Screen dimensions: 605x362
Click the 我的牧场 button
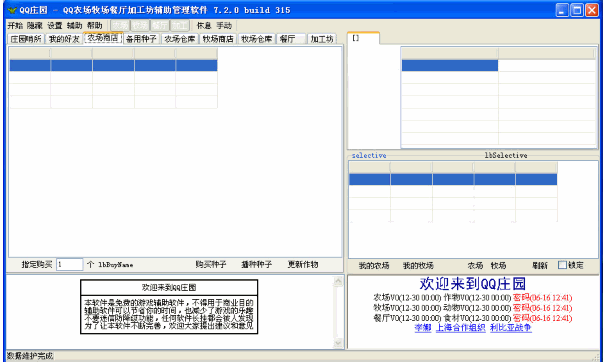pyautogui.click(x=418, y=266)
